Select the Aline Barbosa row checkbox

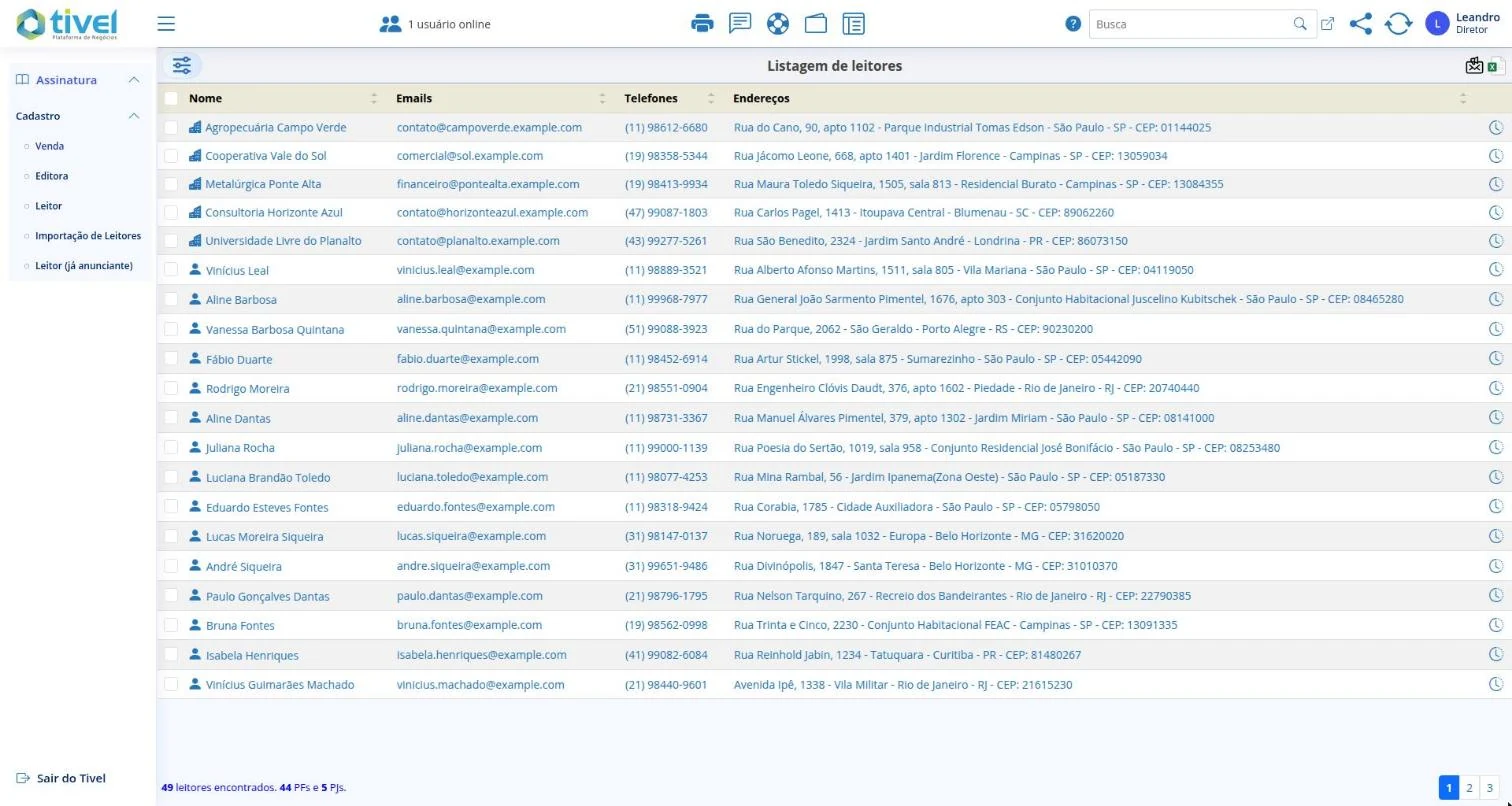coord(171,299)
